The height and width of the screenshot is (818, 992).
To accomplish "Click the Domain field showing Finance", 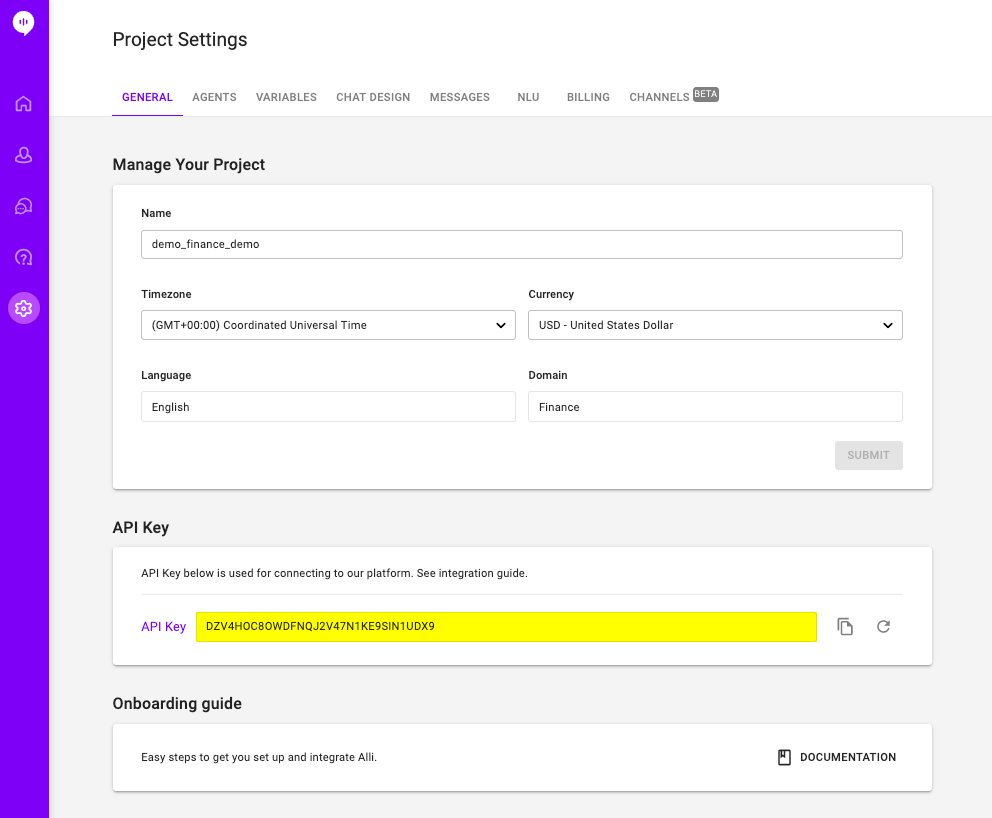I will point(715,407).
